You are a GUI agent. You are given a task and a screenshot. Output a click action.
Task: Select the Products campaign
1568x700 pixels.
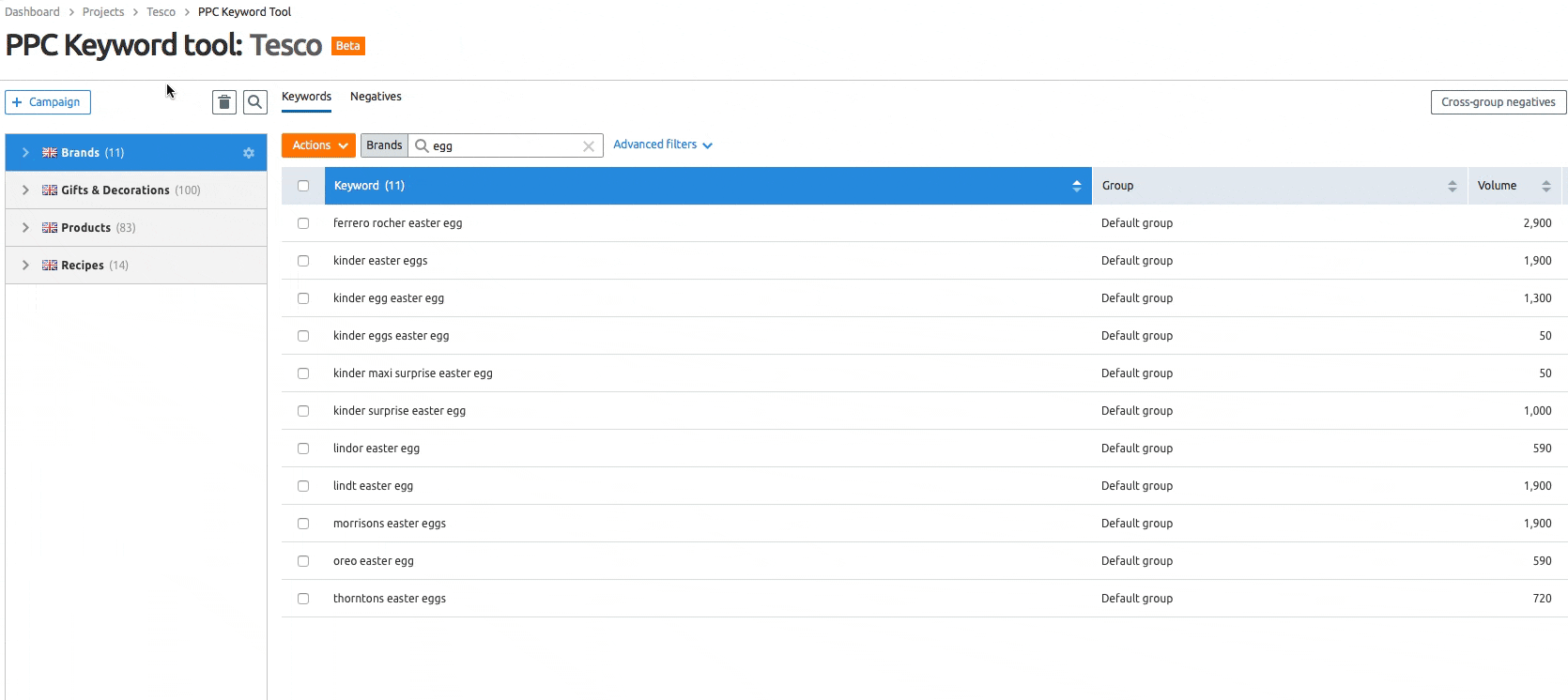[x=136, y=228]
